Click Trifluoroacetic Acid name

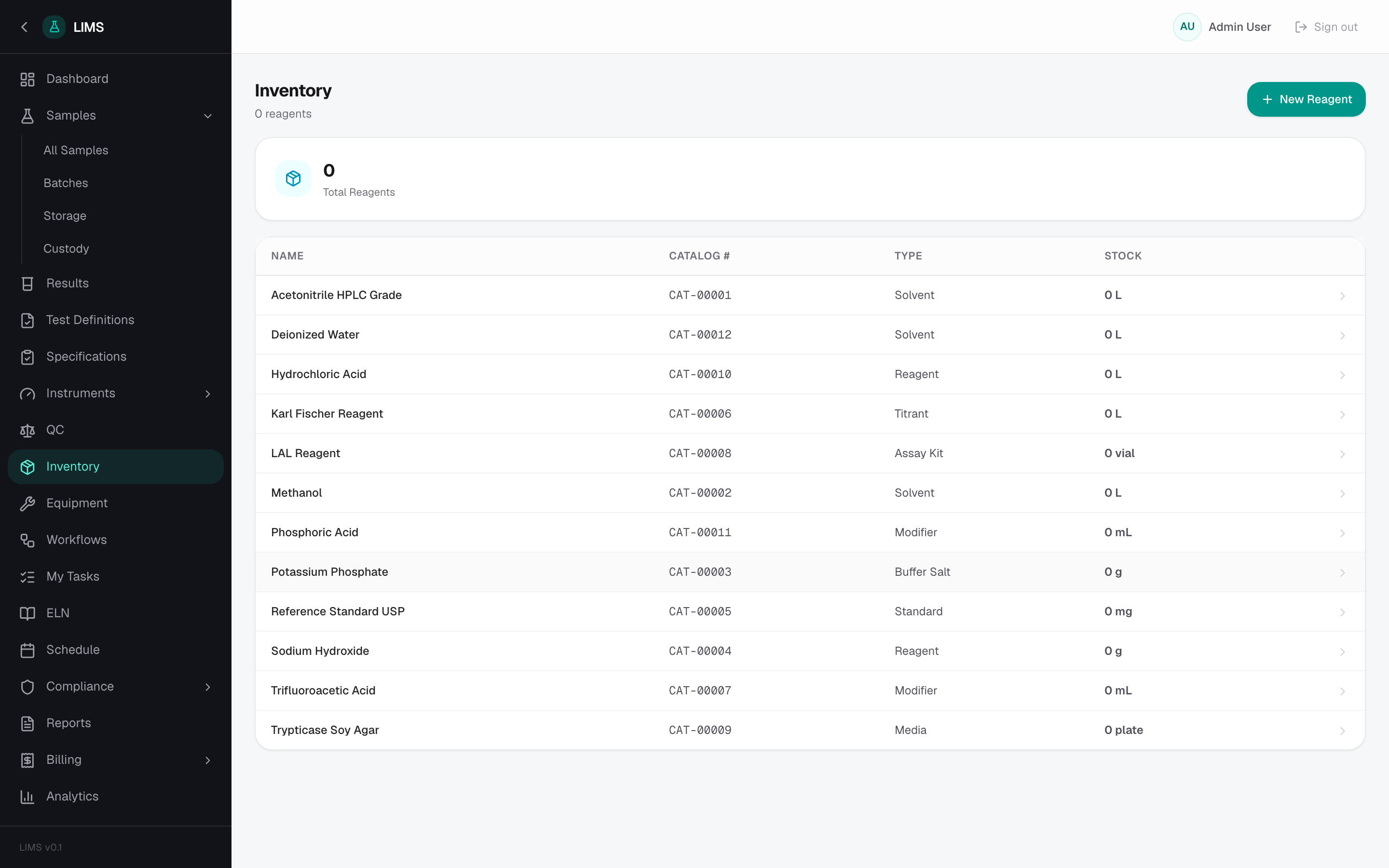pos(323,691)
